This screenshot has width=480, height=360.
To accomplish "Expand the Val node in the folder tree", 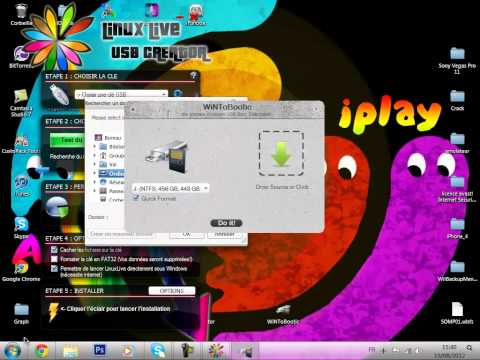I will pyautogui.click(x=95, y=164).
